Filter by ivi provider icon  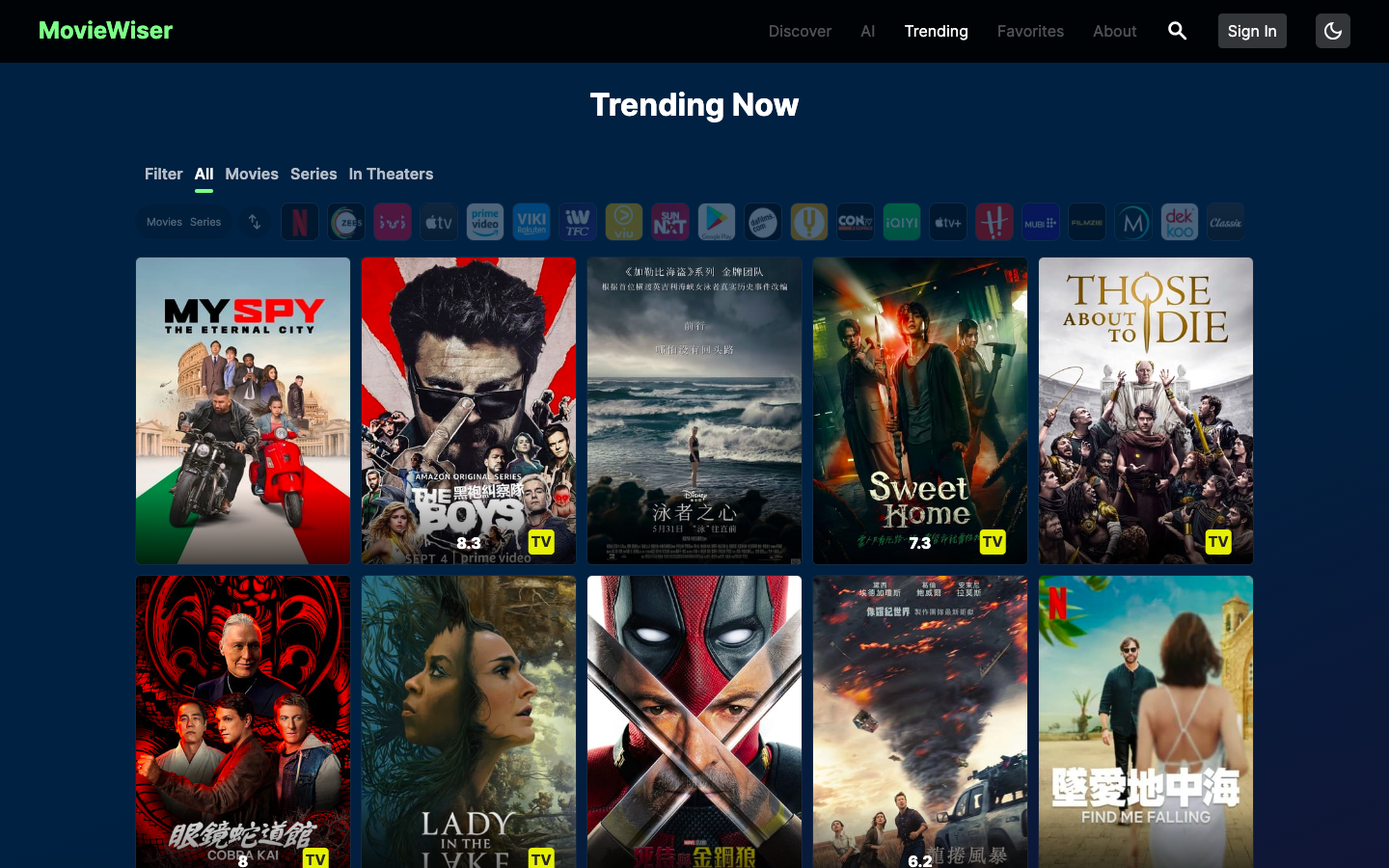pyautogui.click(x=393, y=223)
